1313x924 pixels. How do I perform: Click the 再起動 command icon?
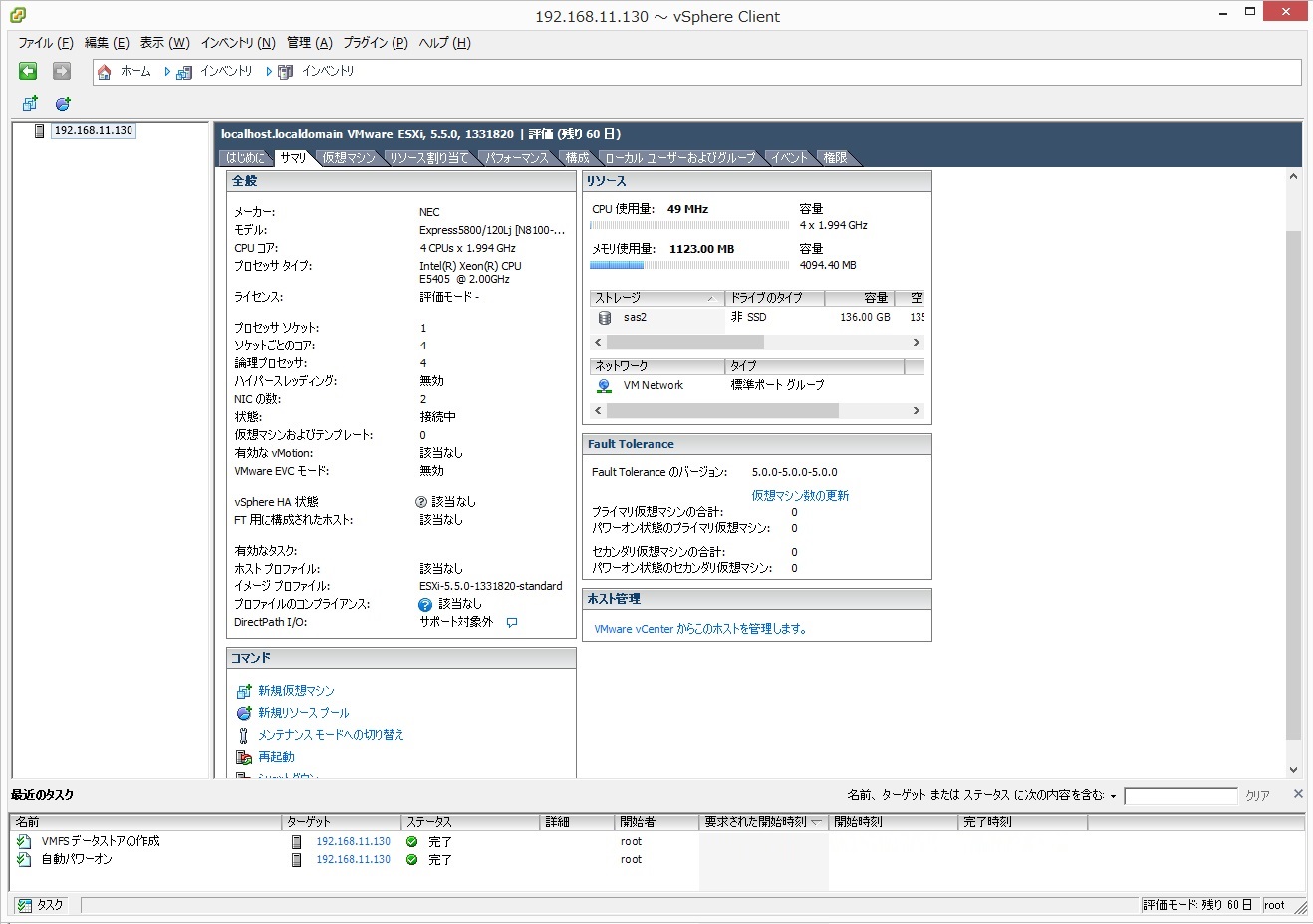[x=244, y=757]
